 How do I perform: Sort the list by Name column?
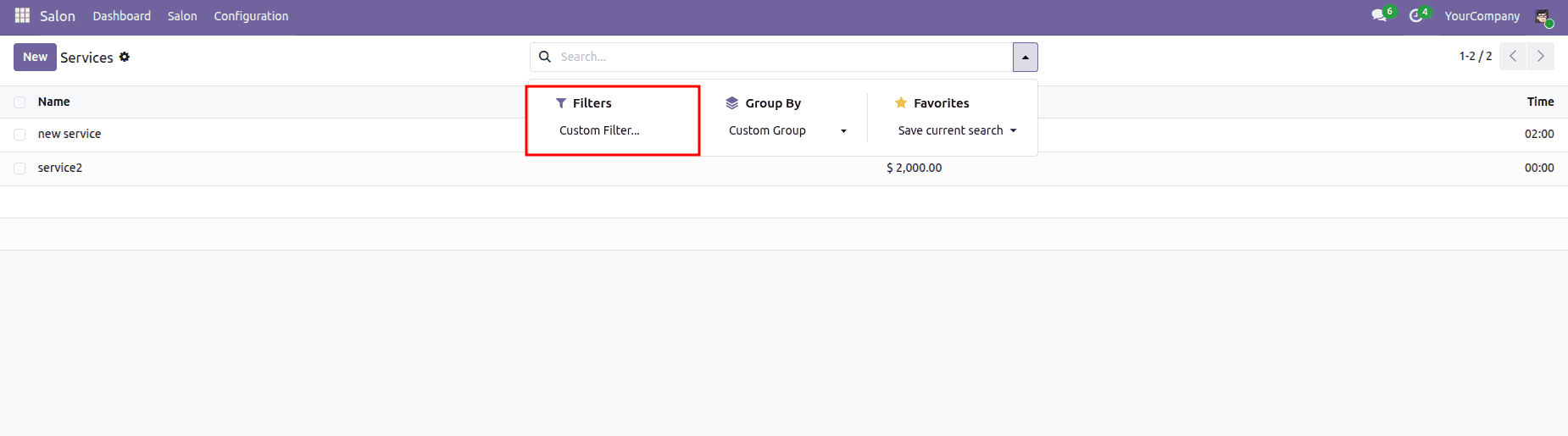tap(54, 102)
